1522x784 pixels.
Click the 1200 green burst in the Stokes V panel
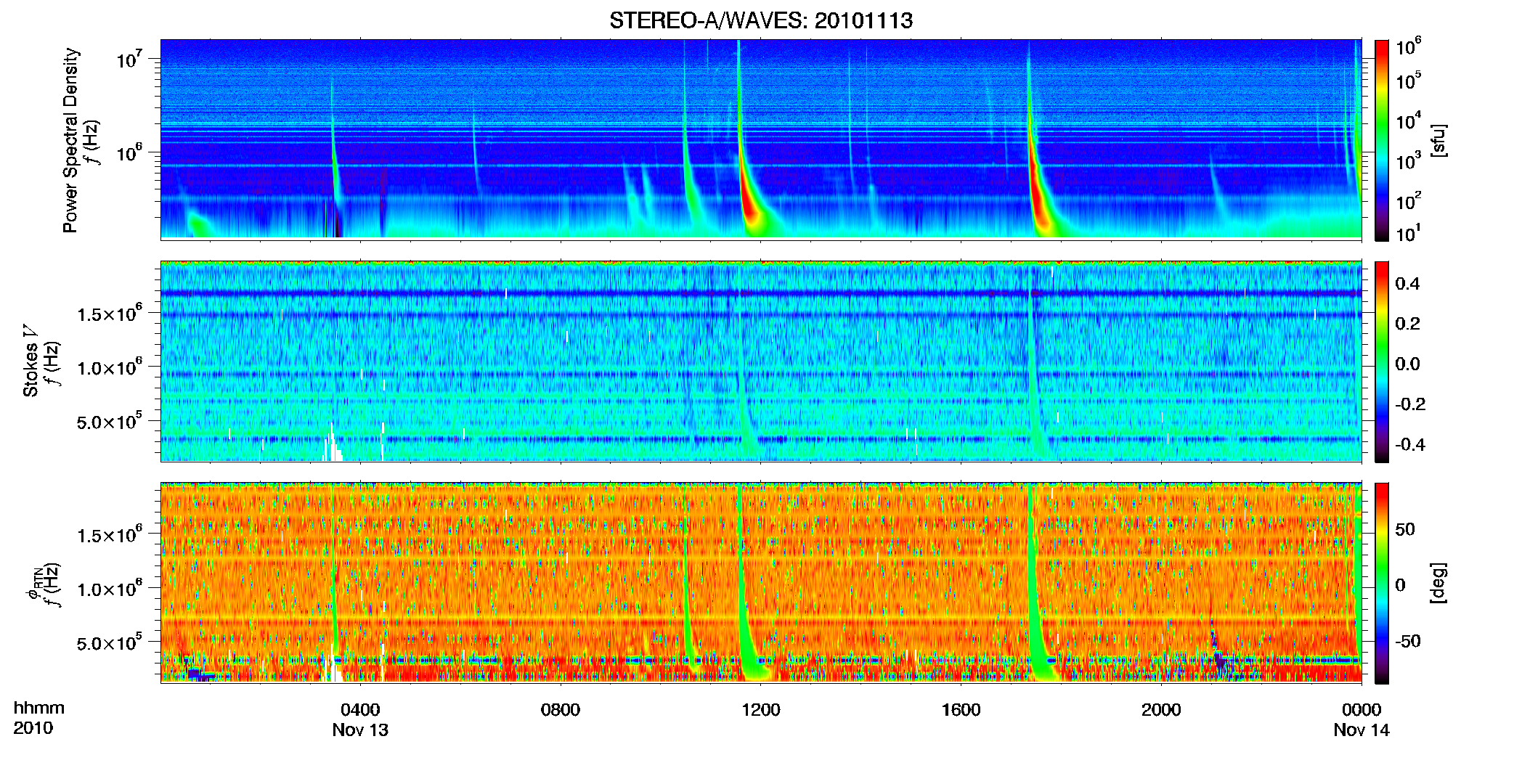tap(746, 407)
